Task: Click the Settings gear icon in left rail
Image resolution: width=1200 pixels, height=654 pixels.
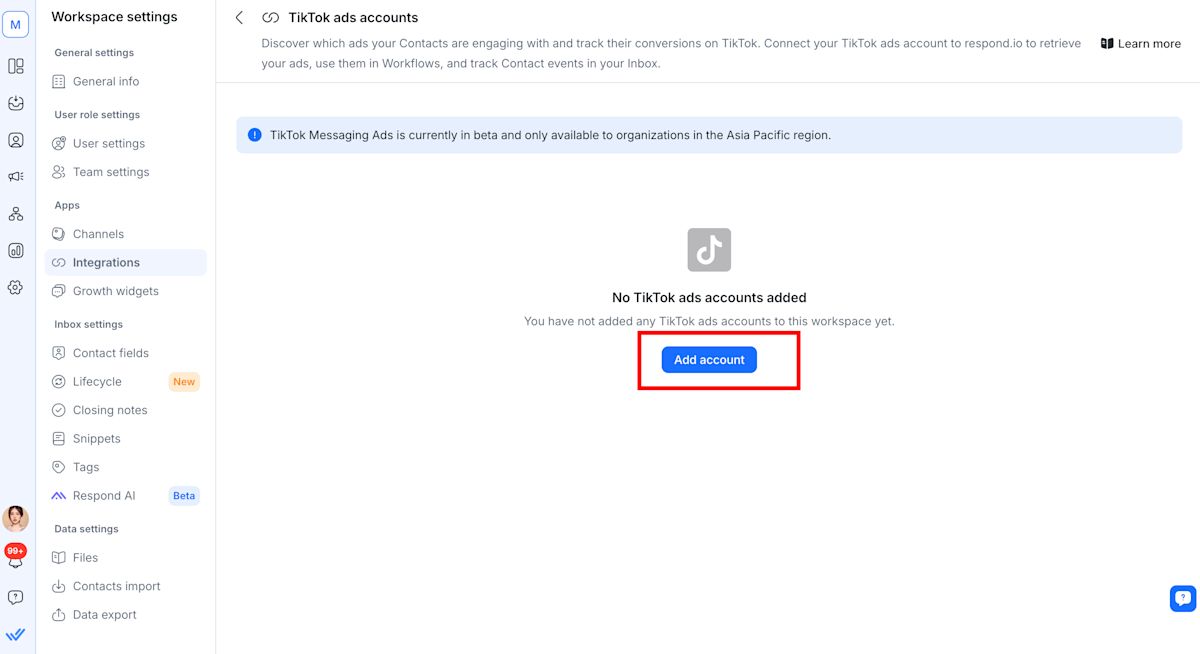Action: [x=16, y=288]
